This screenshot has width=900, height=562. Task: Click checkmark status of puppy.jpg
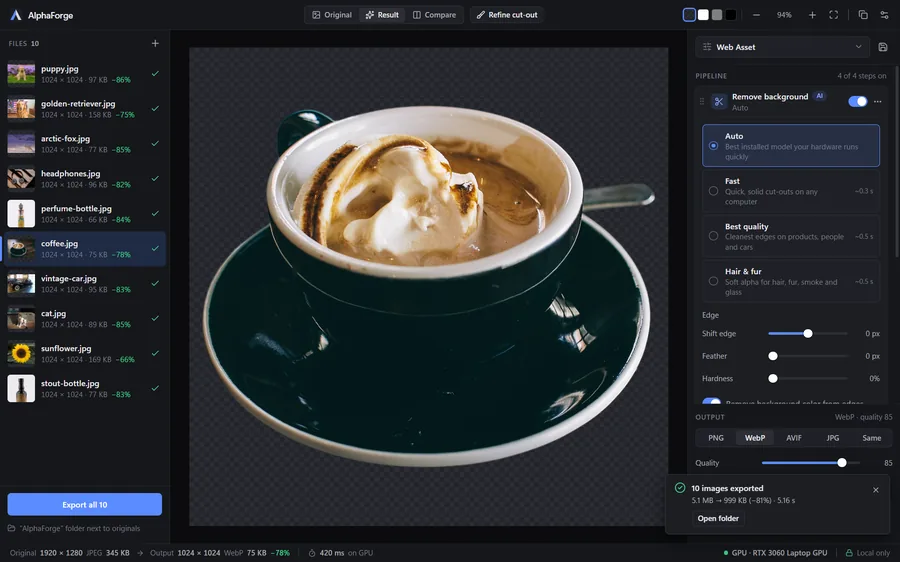[155, 73]
